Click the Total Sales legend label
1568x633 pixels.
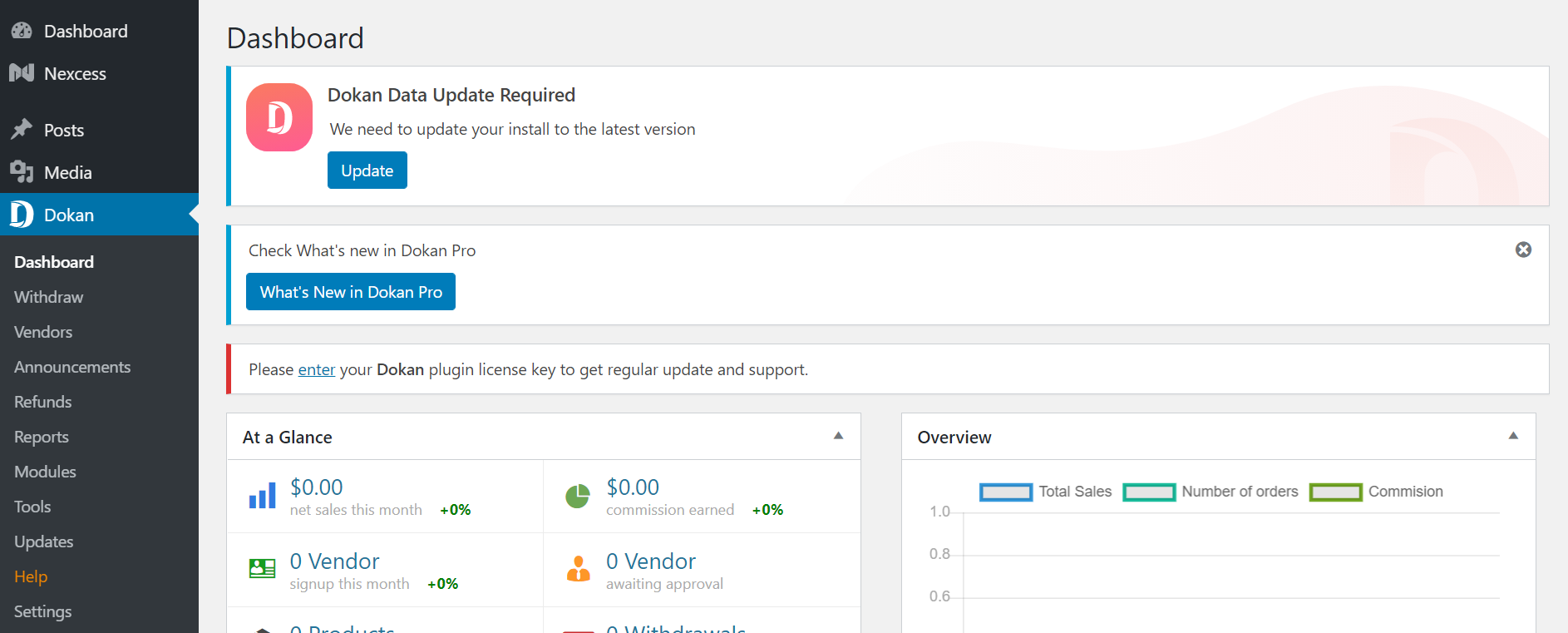[x=1075, y=492]
